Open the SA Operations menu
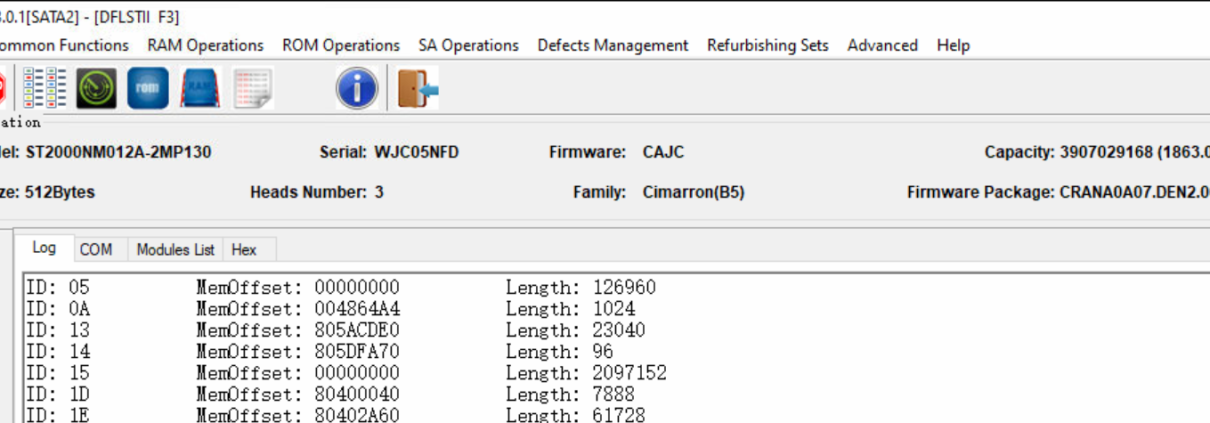The width and height of the screenshot is (1210, 423). tap(468, 45)
